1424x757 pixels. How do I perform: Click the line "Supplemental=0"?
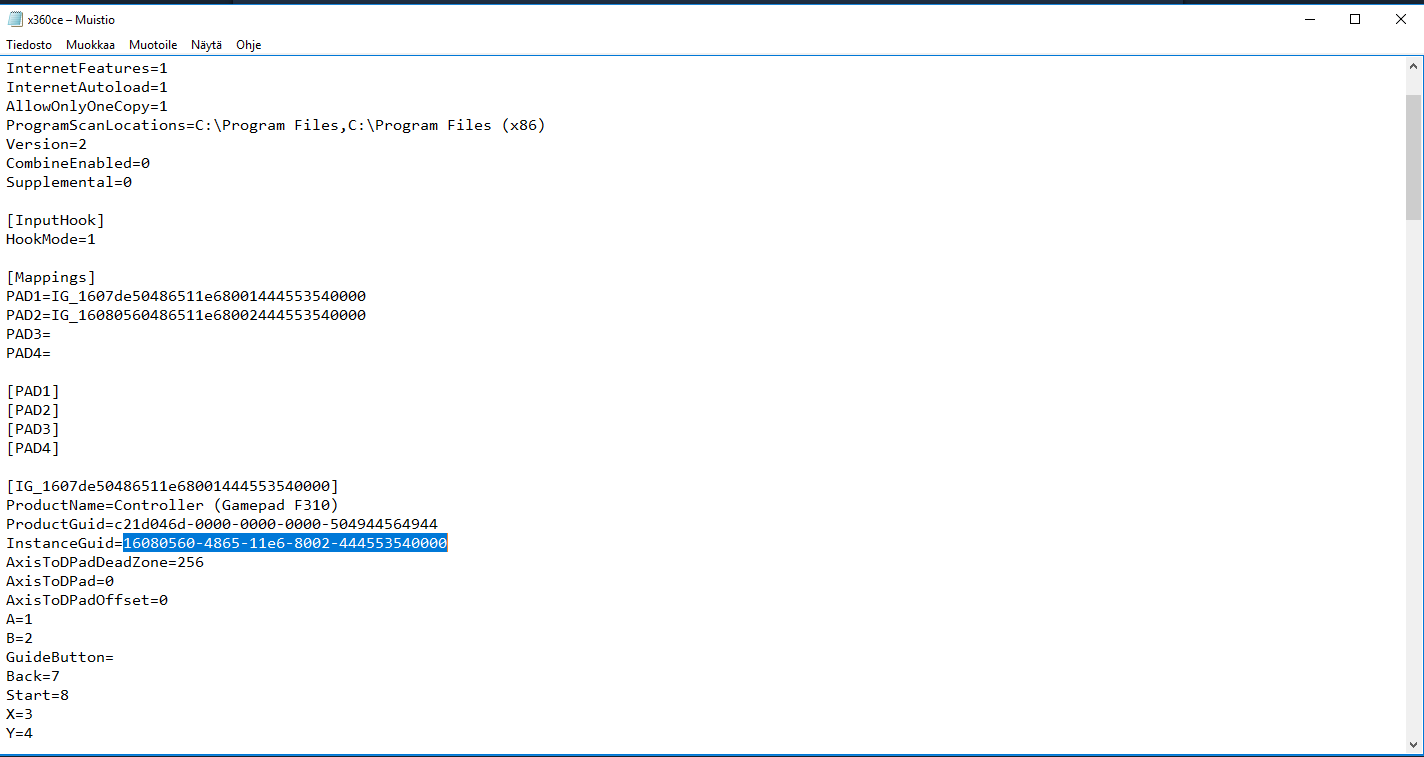click(69, 182)
